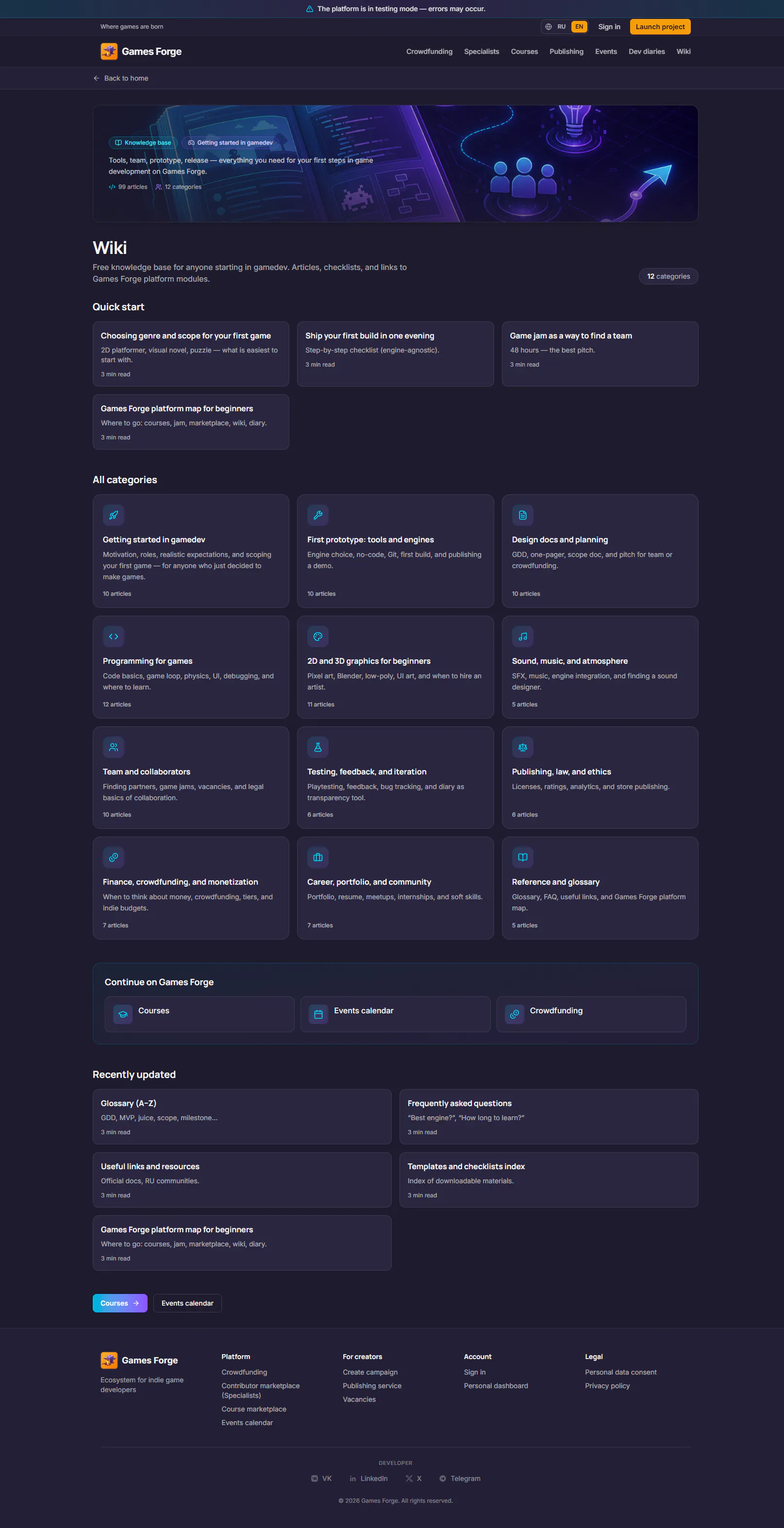Click the calendar icon beside Events calendar
784x1528 pixels.
tap(318, 1014)
